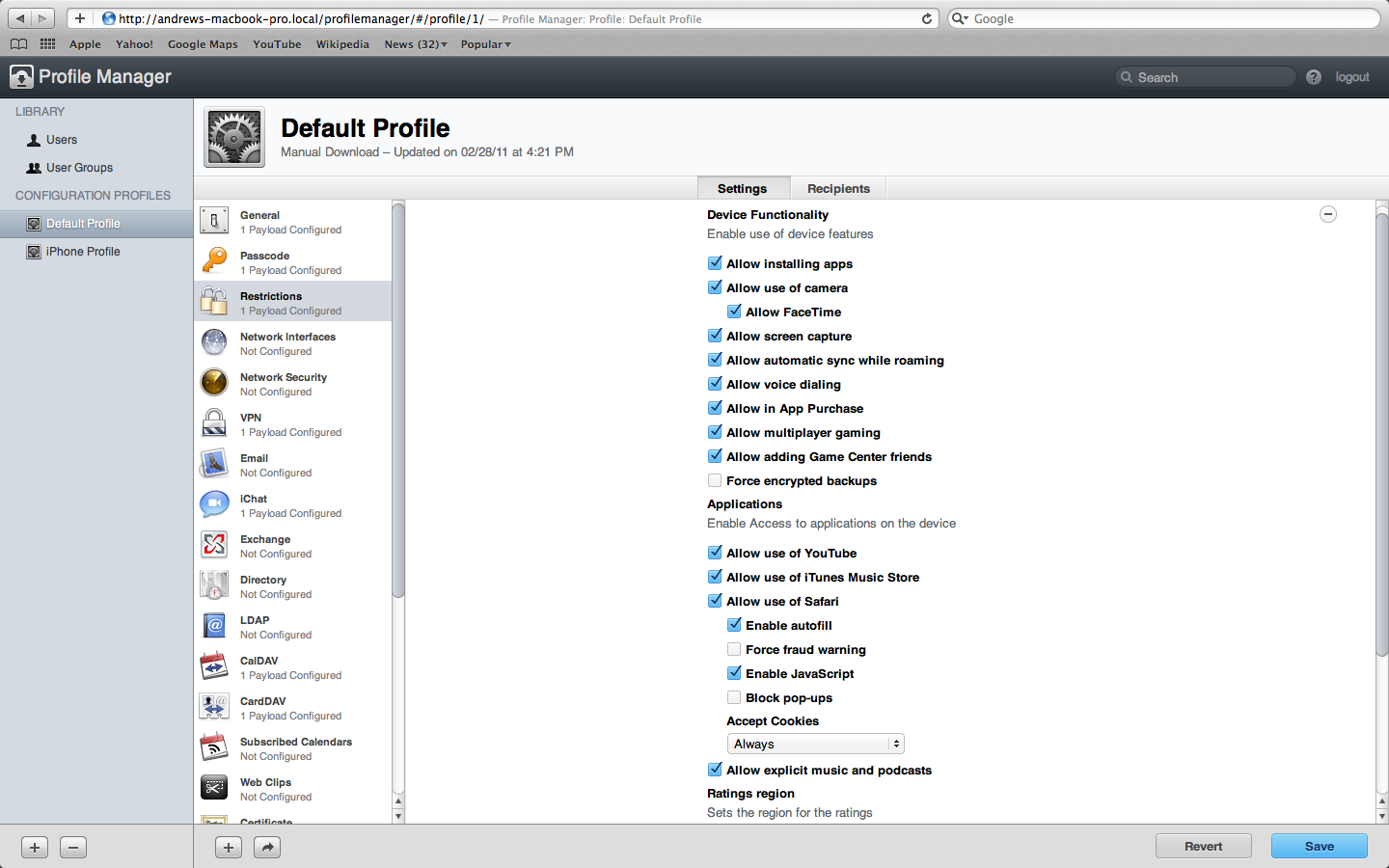Open new tab with plus button
This screenshot has height=868, width=1389.
pyautogui.click(x=80, y=18)
